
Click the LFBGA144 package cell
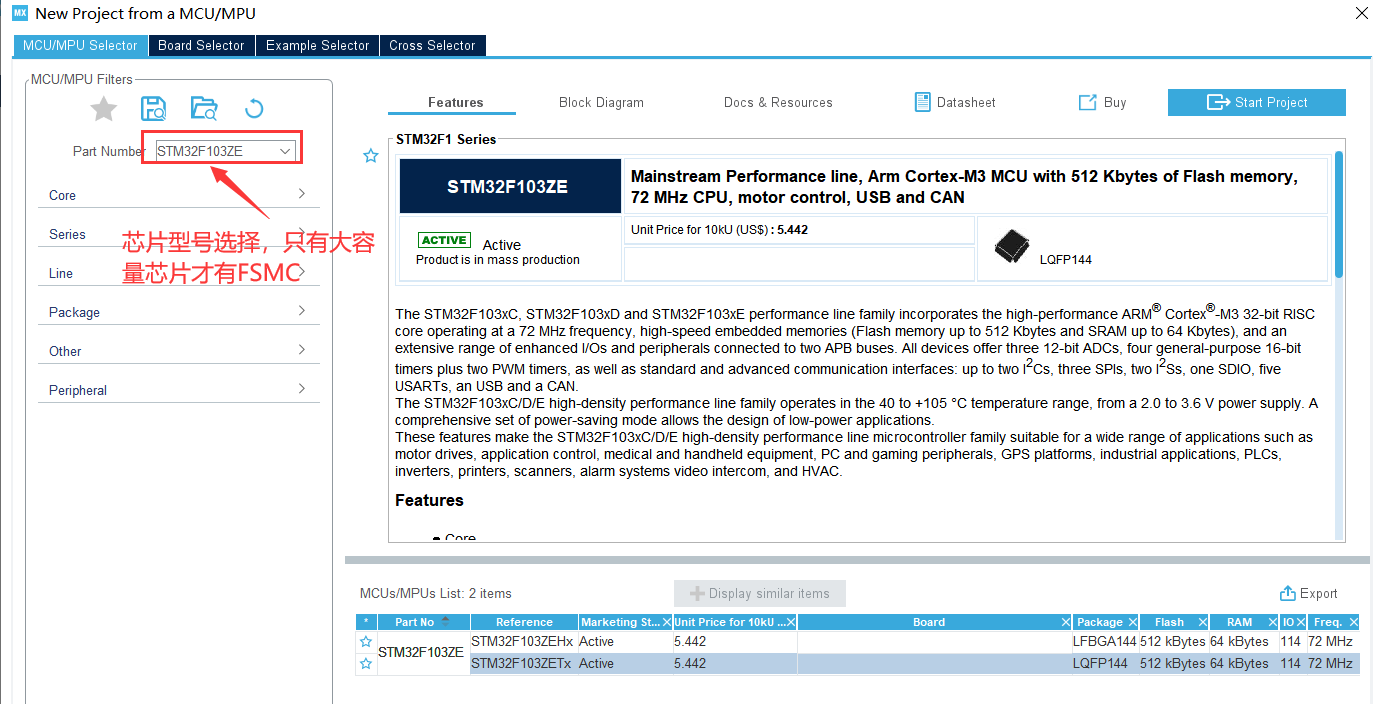point(1105,641)
